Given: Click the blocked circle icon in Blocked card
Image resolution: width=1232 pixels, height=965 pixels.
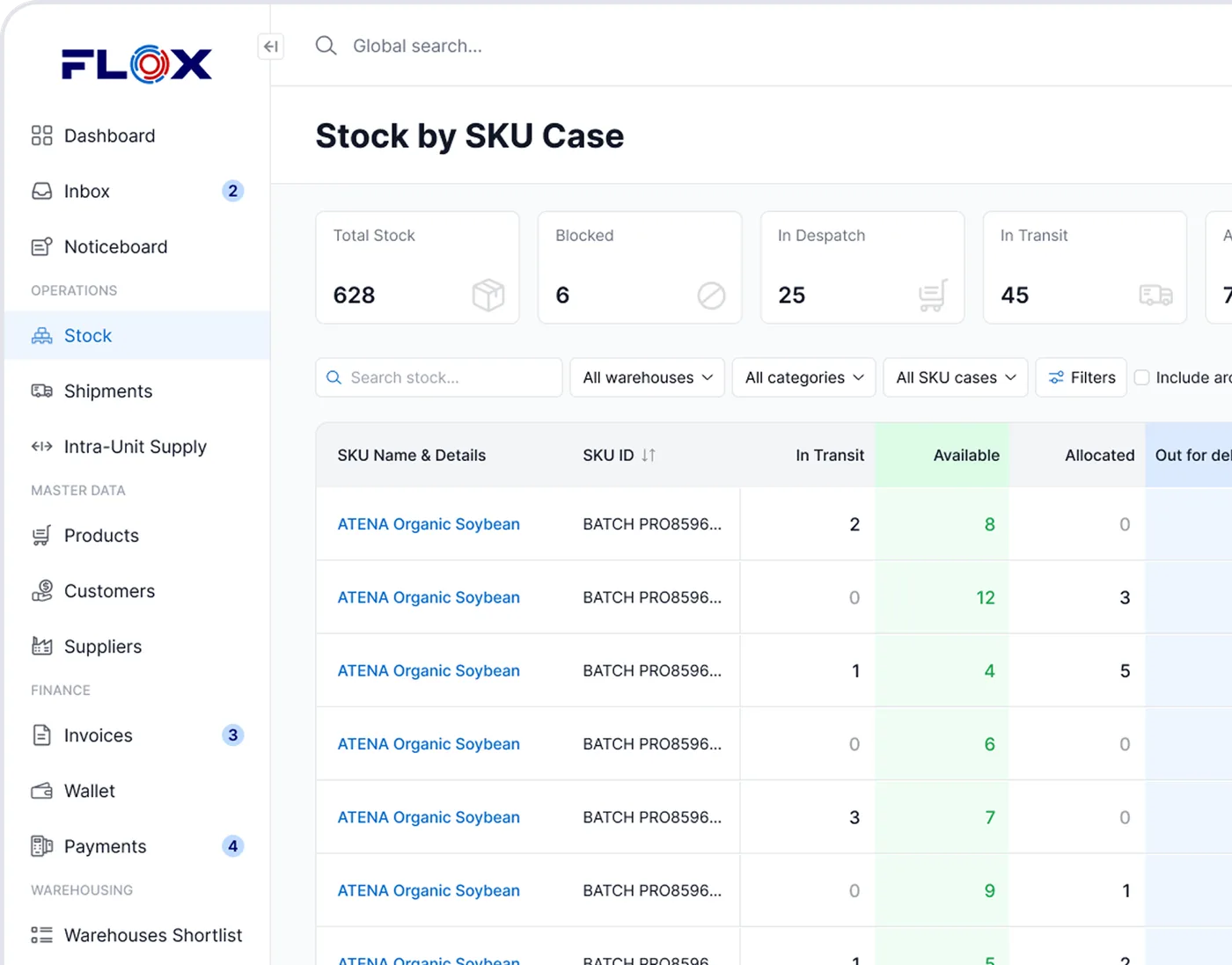Looking at the screenshot, I should point(711,296).
